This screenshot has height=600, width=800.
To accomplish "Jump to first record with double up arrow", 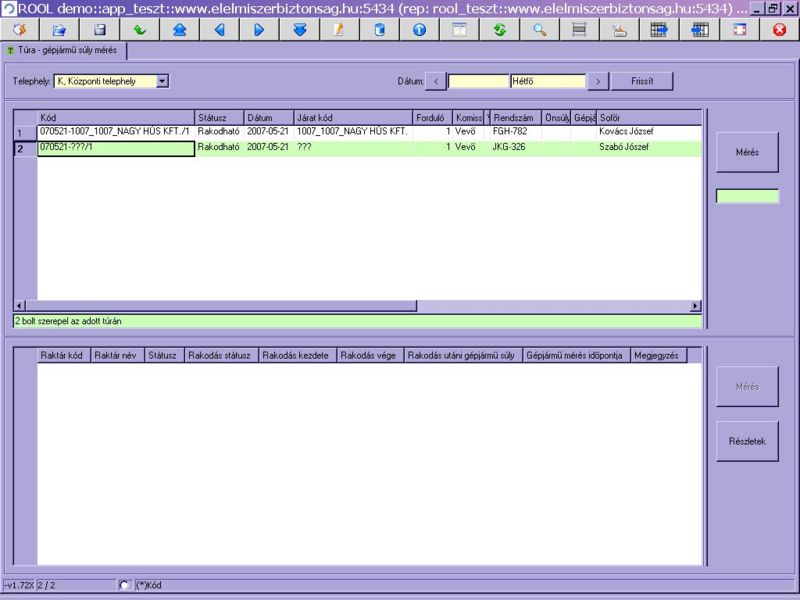I will point(180,30).
